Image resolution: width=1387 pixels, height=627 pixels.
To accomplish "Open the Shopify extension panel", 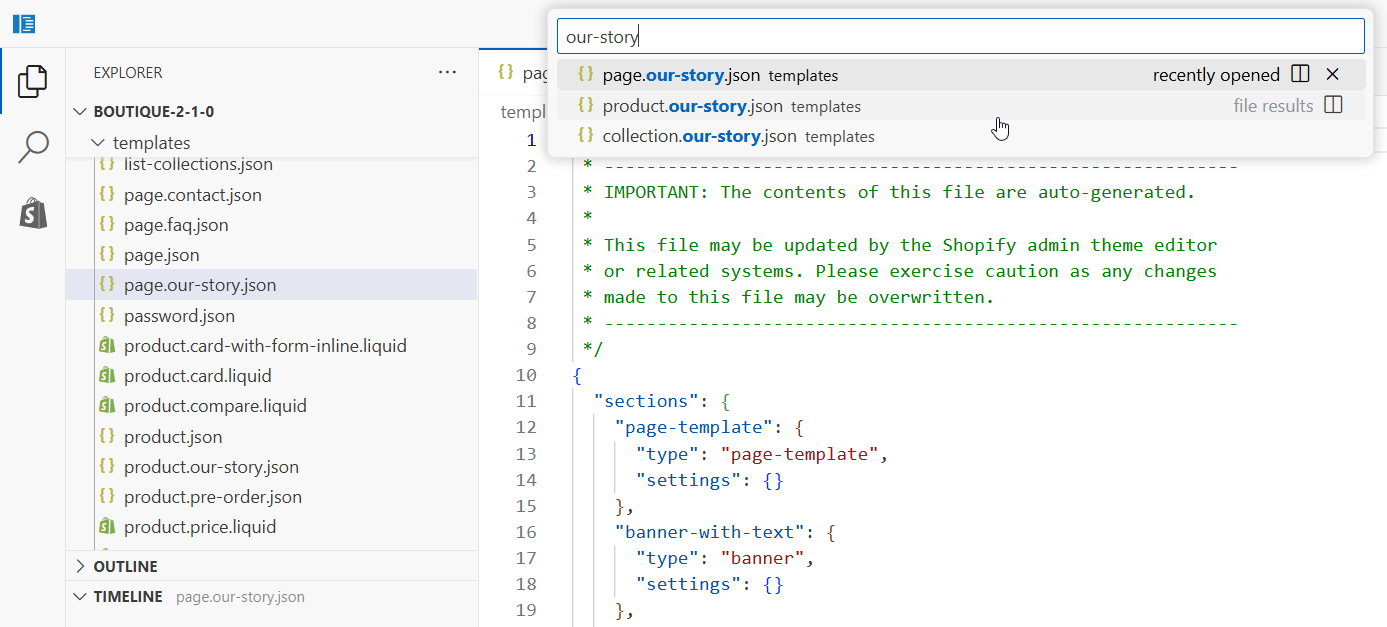I will coord(33,213).
